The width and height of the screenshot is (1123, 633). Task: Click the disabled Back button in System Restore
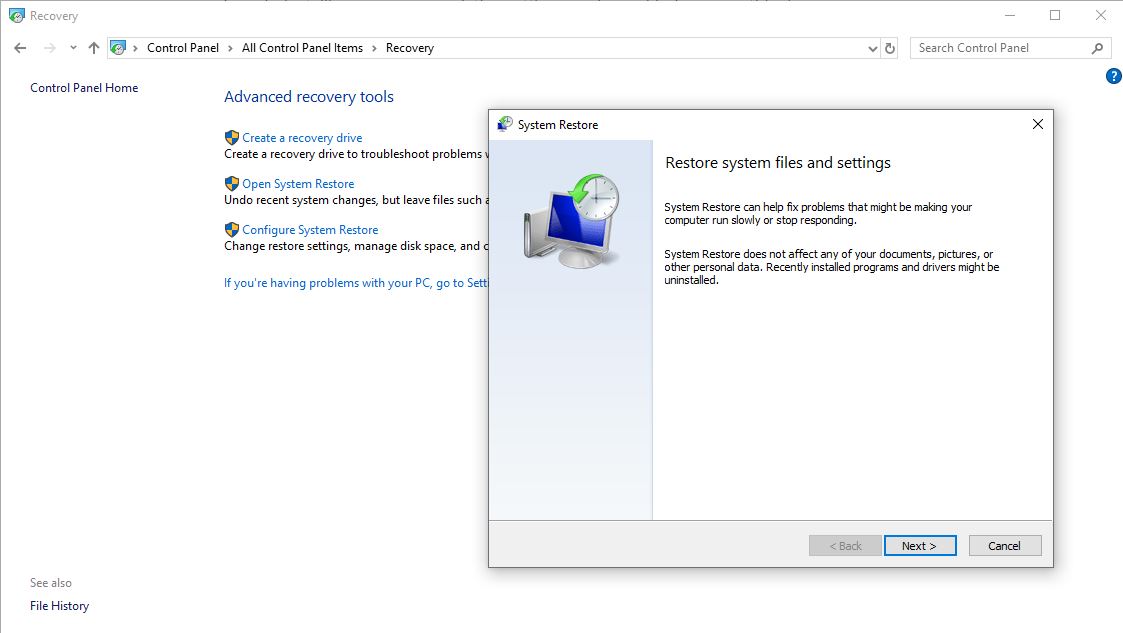(845, 546)
